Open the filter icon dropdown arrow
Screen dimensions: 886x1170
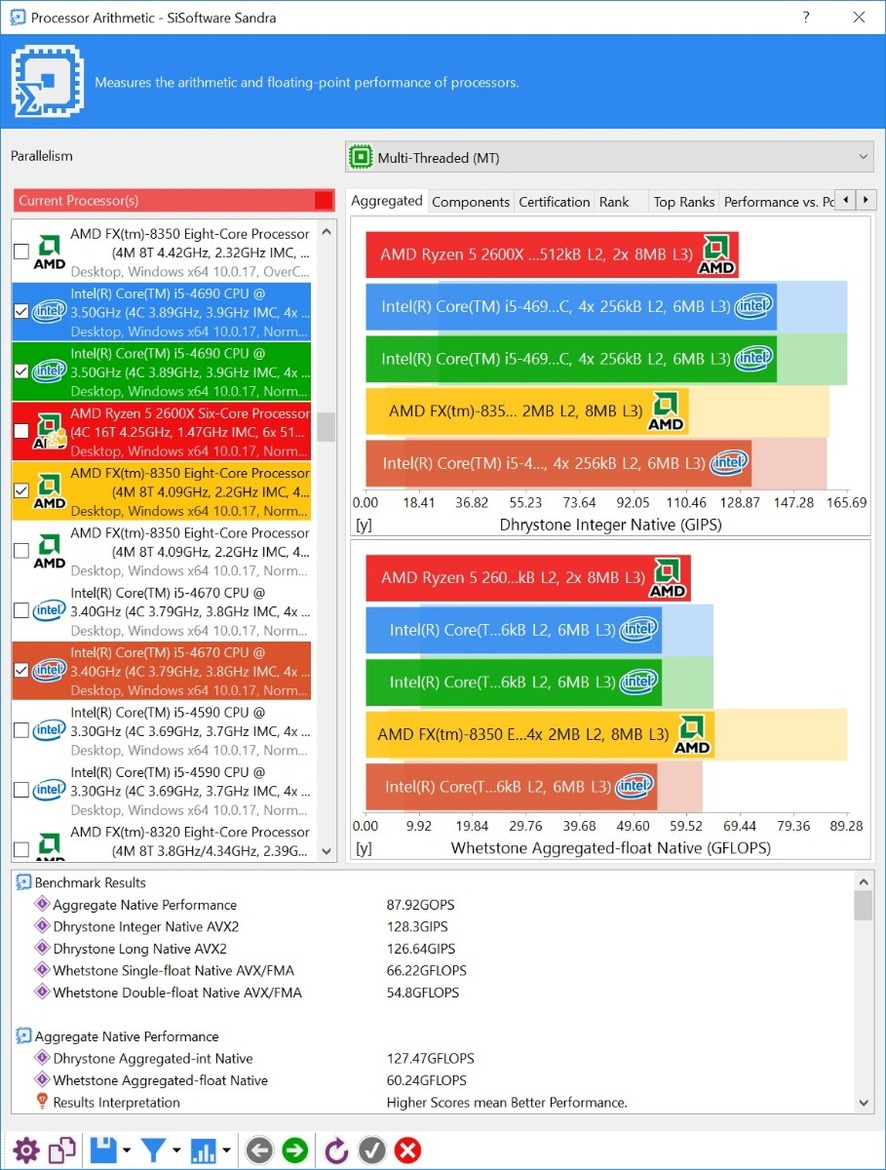click(176, 1150)
